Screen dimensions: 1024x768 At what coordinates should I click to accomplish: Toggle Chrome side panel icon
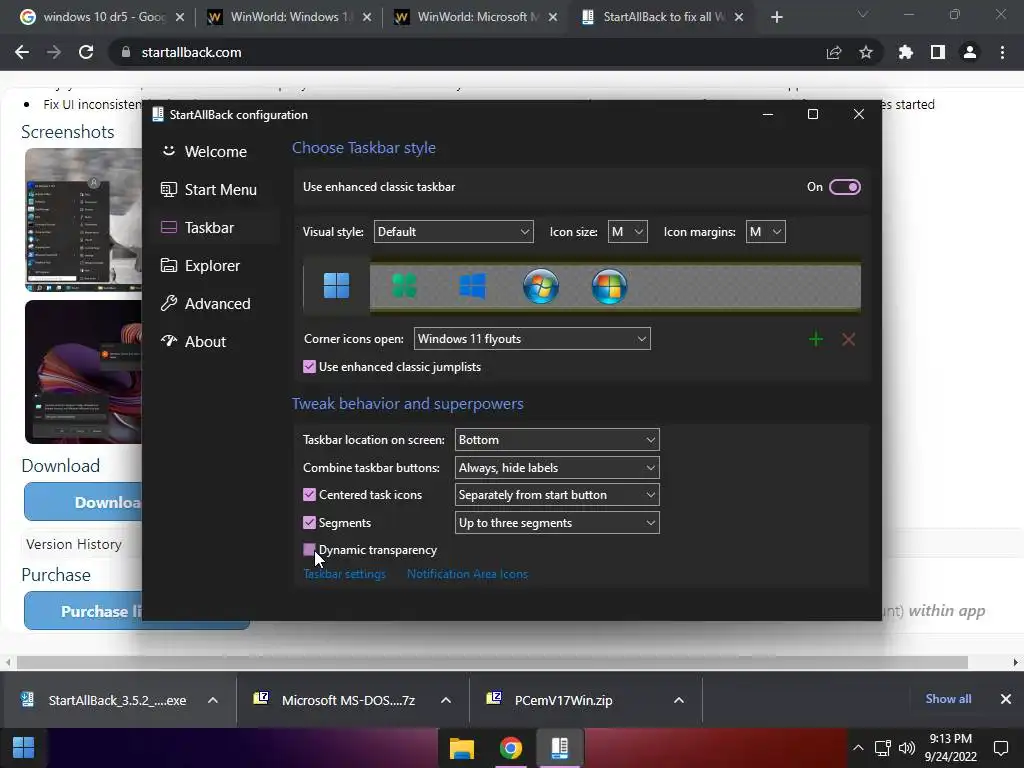click(x=938, y=52)
